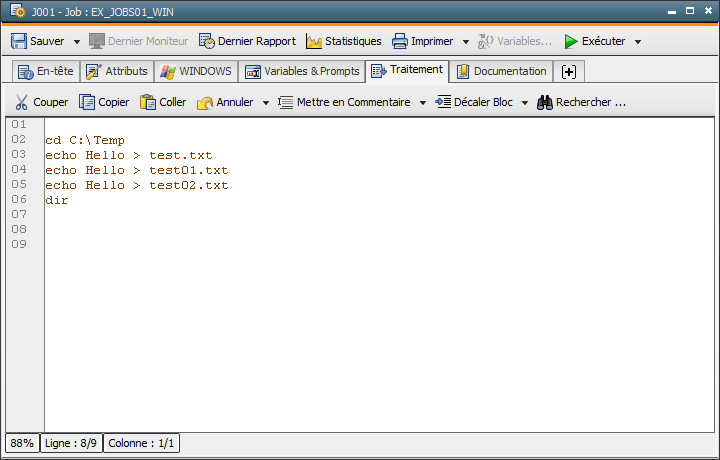Switch to the En-tête tab
This screenshot has height=460, width=720.
coord(45,72)
